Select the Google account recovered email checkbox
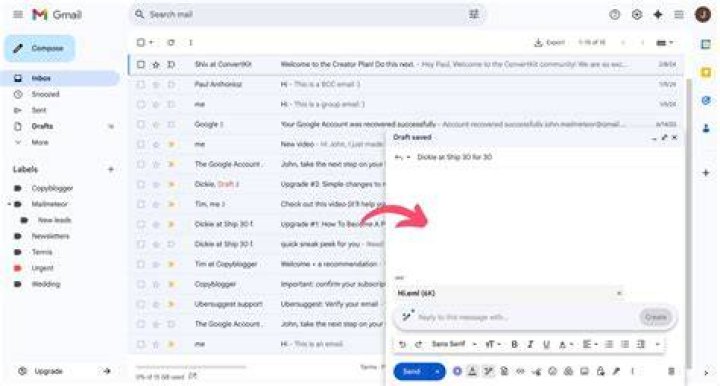This screenshot has height=386, width=720. tap(141, 124)
